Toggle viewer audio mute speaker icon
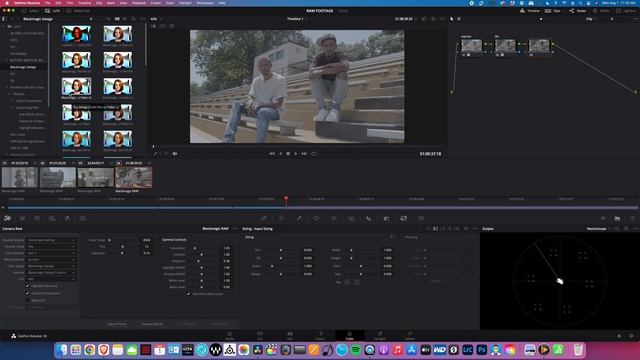The image size is (640, 360). pos(175,154)
